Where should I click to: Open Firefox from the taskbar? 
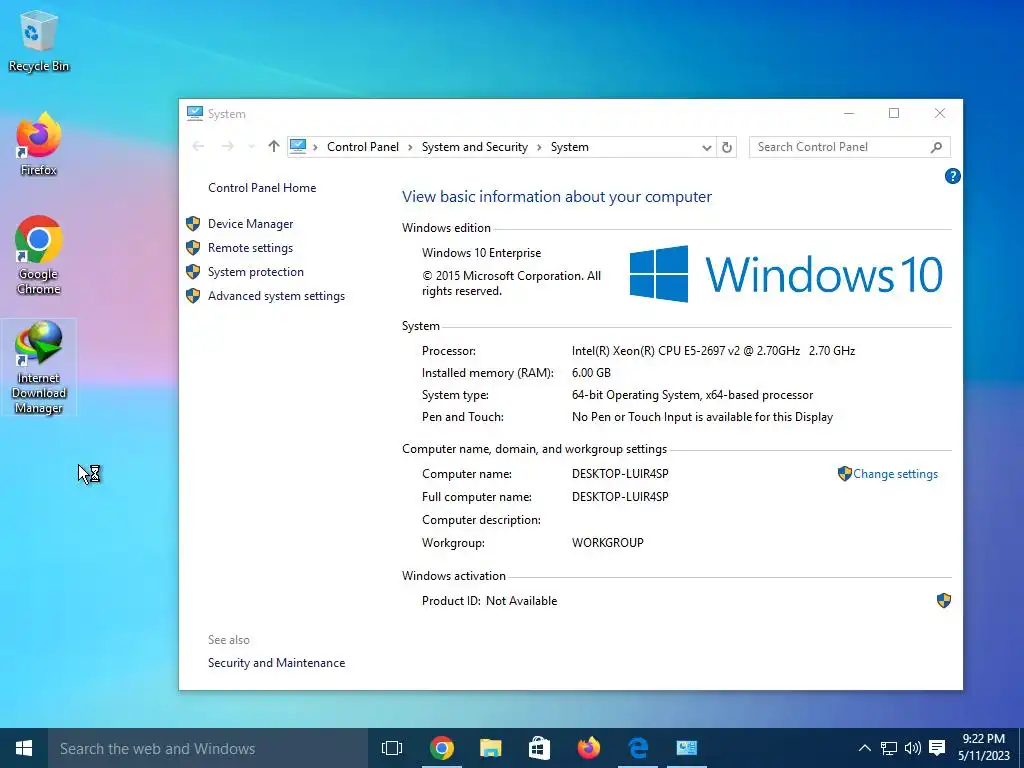pyautogui.click(x=588, y=748)
